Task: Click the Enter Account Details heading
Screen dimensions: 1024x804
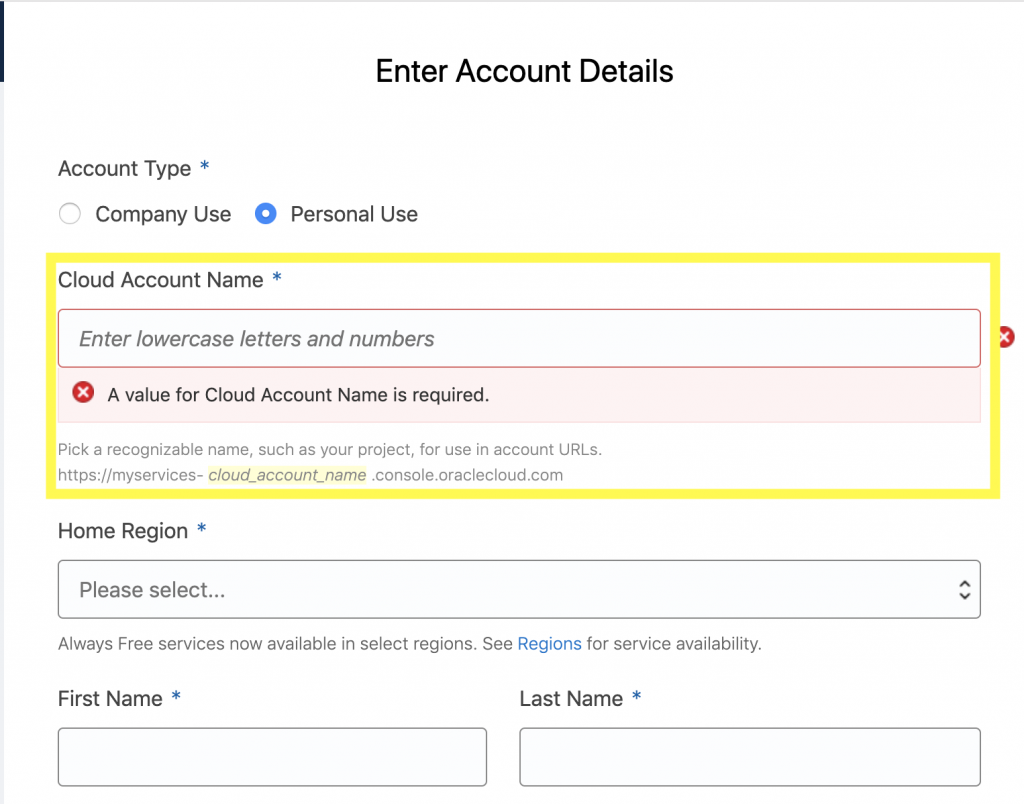Action: [524, 72]
